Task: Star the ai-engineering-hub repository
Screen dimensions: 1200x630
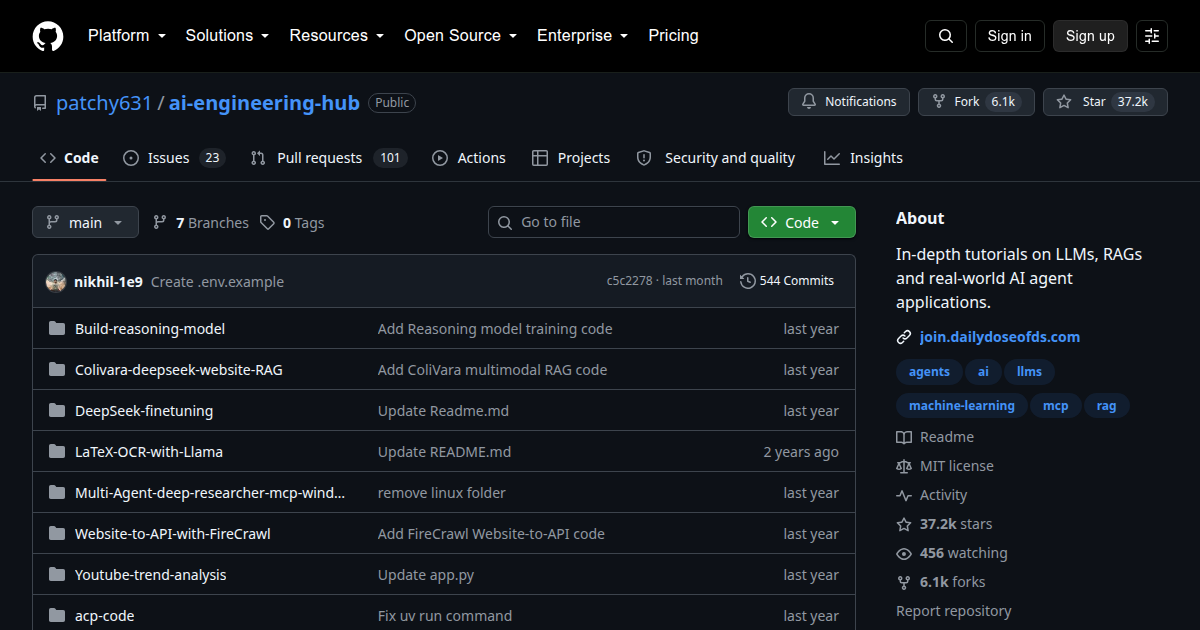Action: point(1105,102)
